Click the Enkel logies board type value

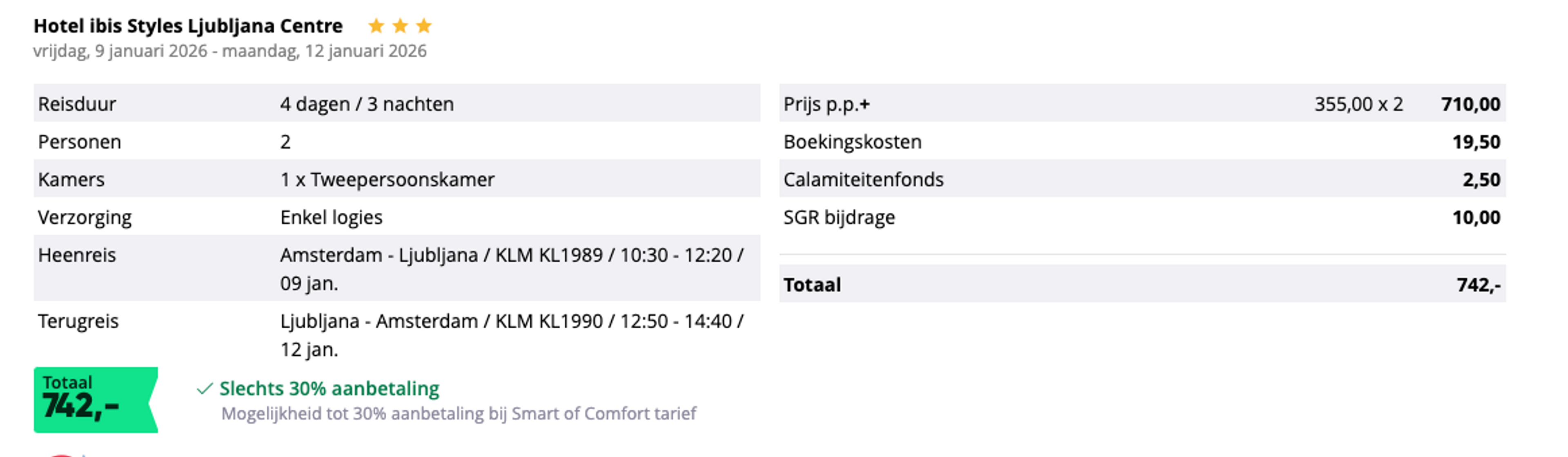coord(331,217)
